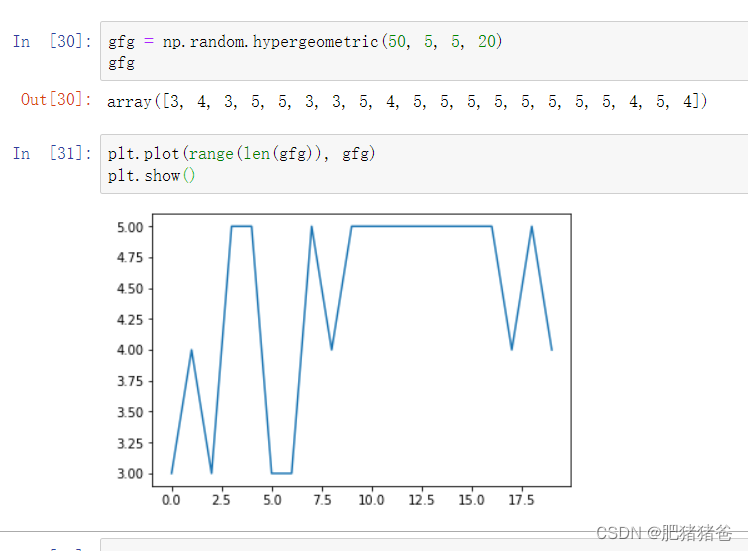
Task: Click the plt.plot(range(len(gfg)), gfg) line
Action: [x=241, y=154]
